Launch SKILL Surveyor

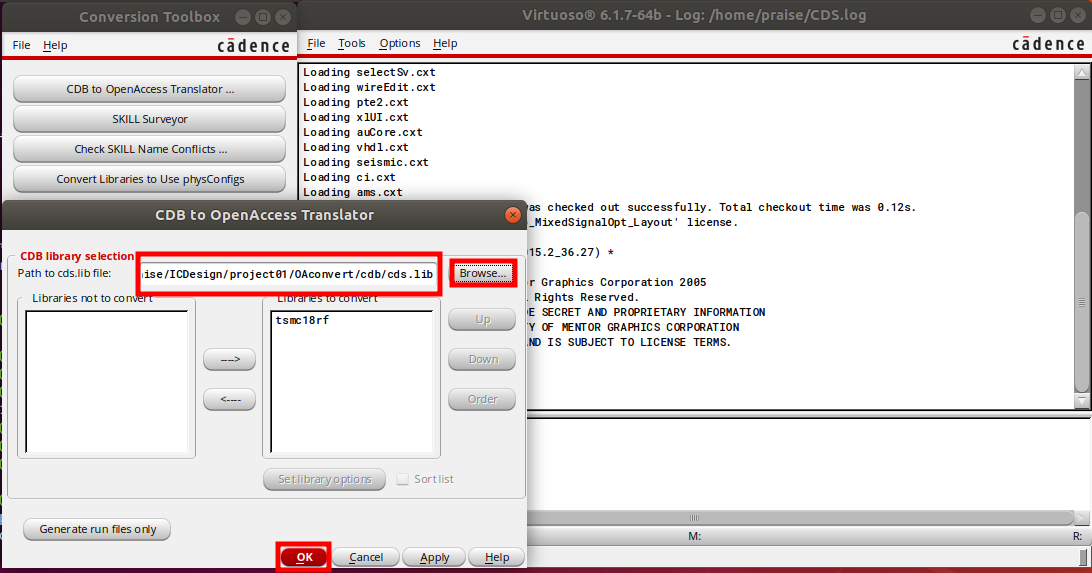click(x=150, y=119)
